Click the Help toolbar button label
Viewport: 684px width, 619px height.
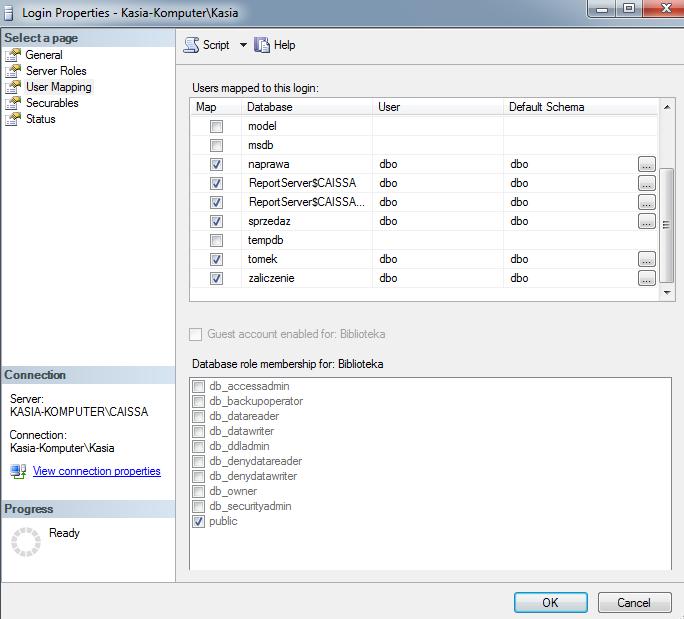point(284,45)
